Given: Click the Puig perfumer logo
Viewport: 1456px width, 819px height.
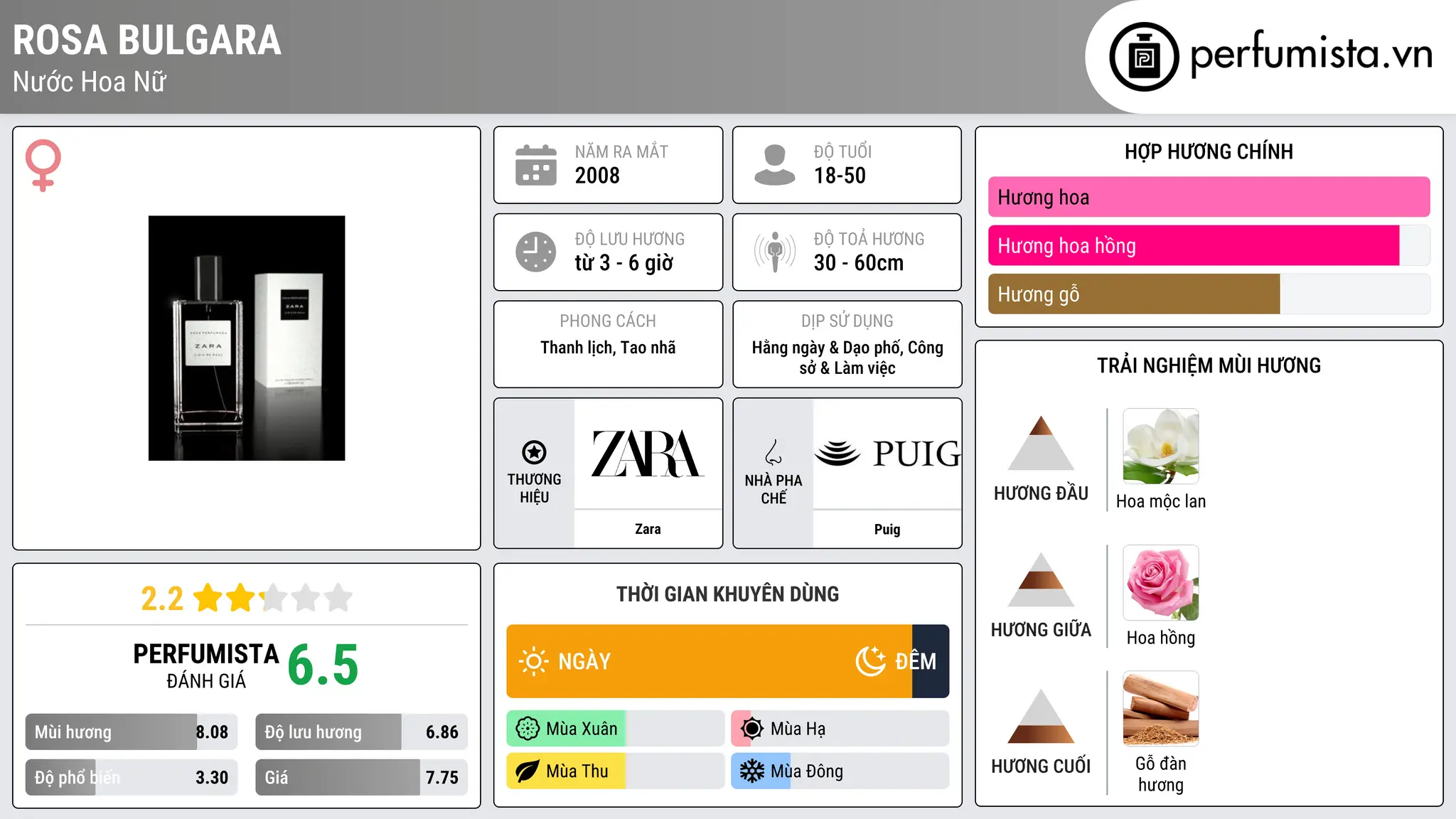Looking at the screenshot, I should pyautogui.click(x=887, y=454).
